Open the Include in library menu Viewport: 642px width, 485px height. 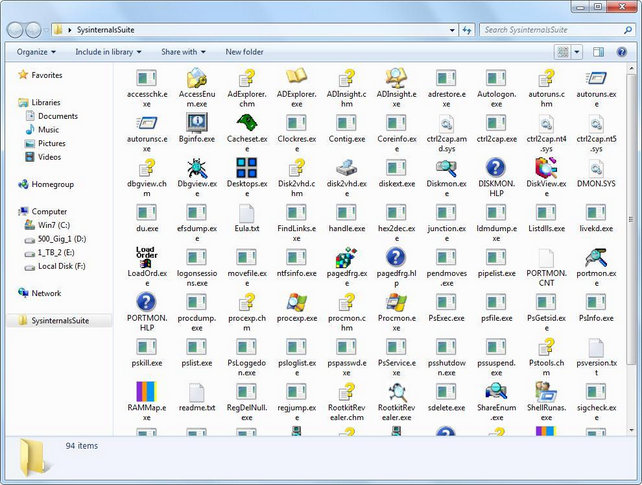pos(108,52)
